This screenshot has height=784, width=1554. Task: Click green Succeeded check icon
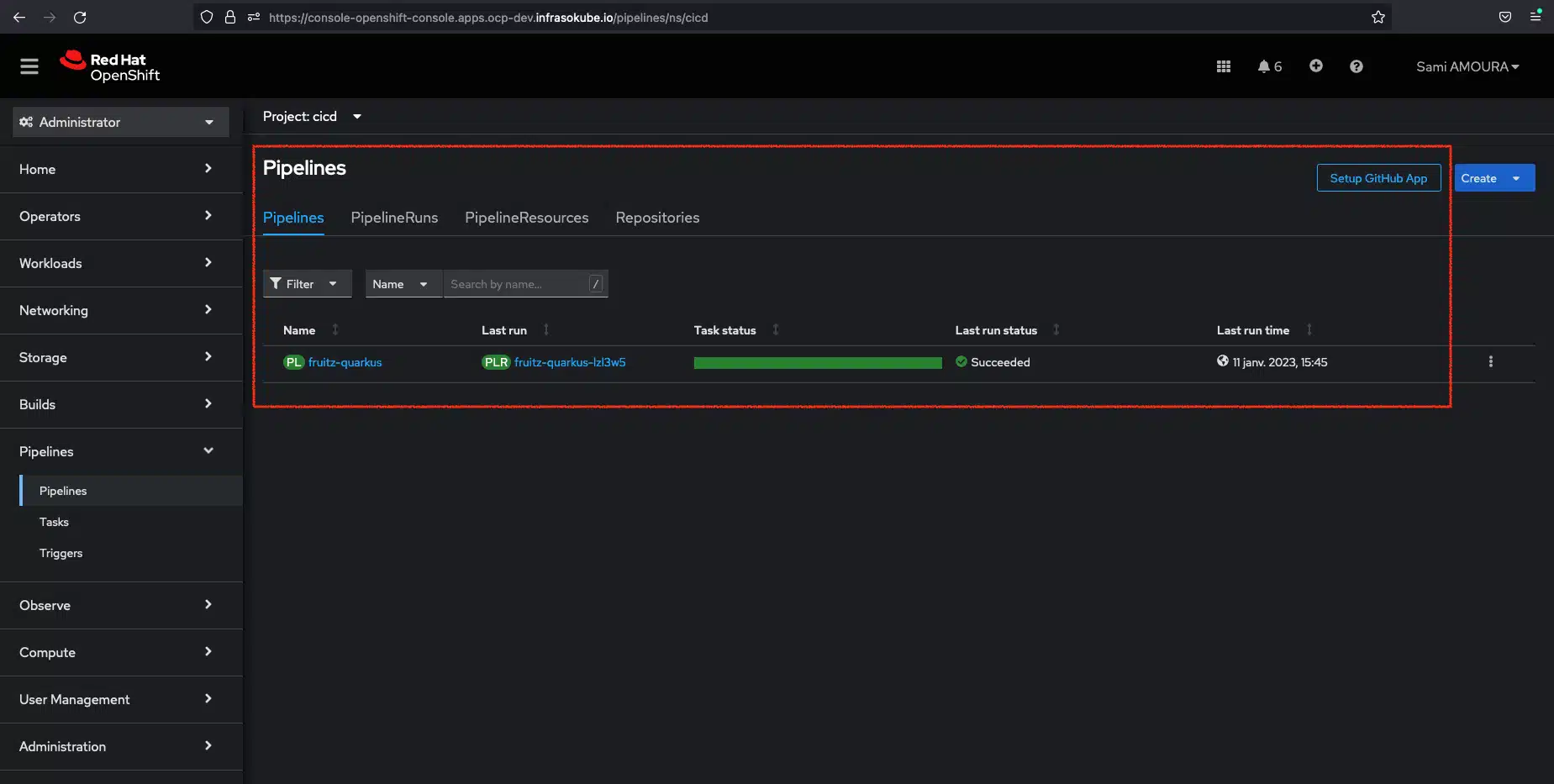[x=961, y=361]
